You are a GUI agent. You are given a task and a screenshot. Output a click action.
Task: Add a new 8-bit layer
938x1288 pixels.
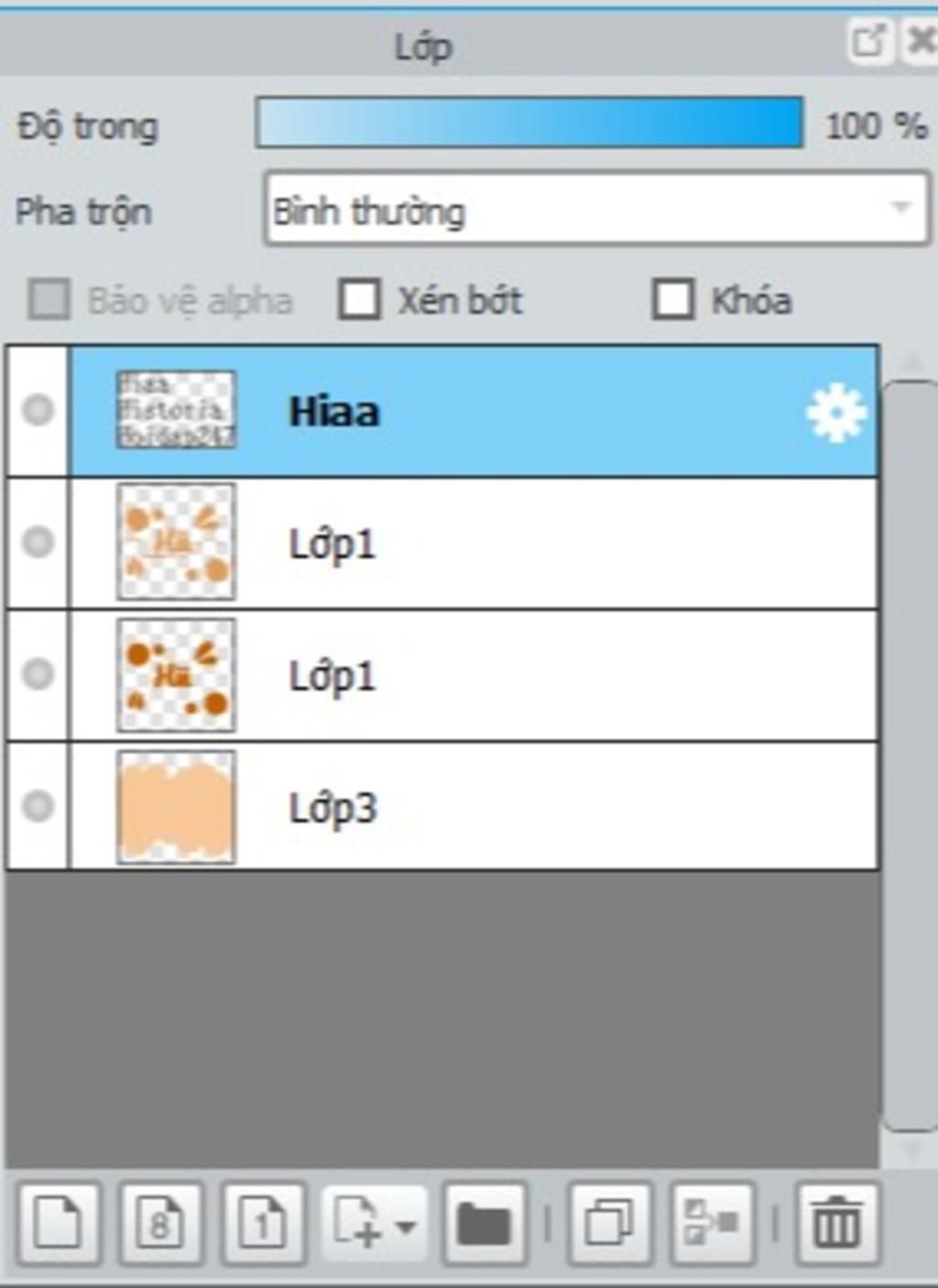pyautogui.click(x=160, y=1224)
